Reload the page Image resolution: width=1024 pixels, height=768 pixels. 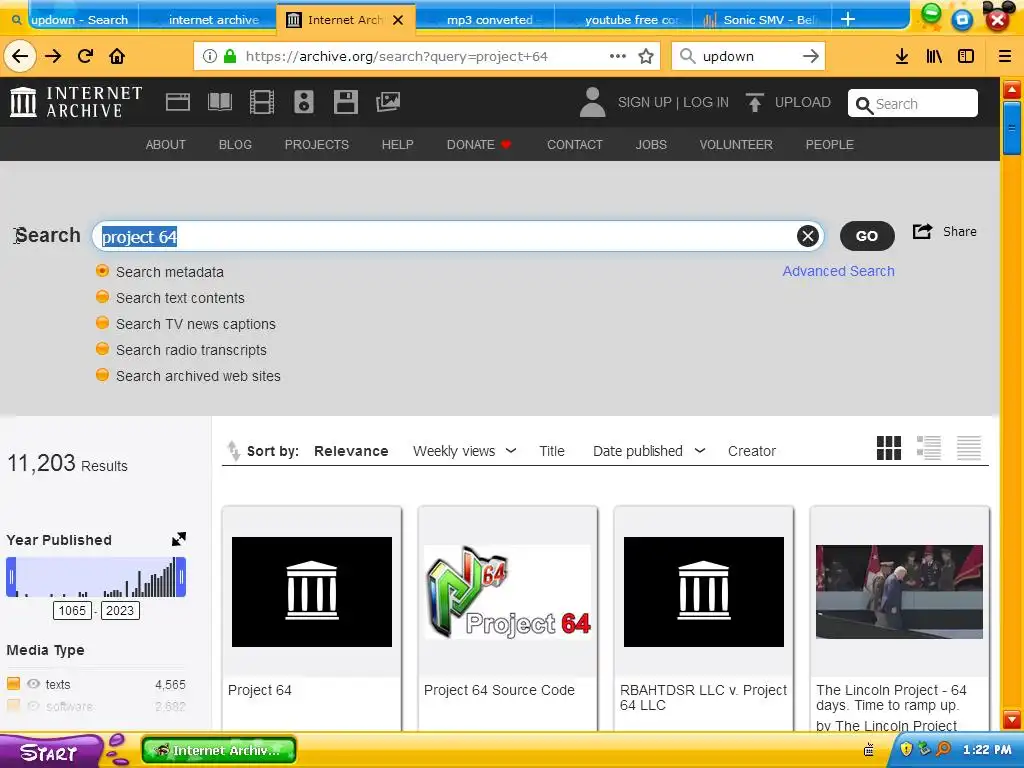(x=86, y=56)
